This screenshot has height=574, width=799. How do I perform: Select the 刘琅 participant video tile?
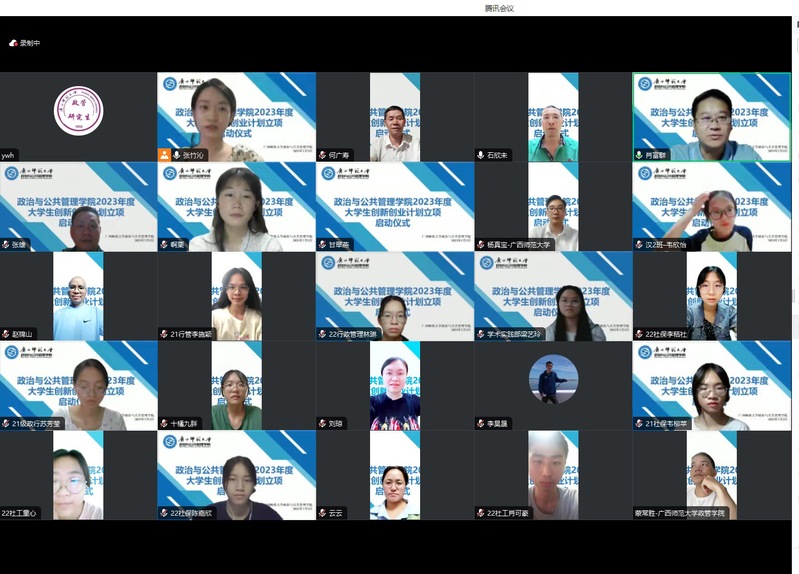[x=394, y=385]
